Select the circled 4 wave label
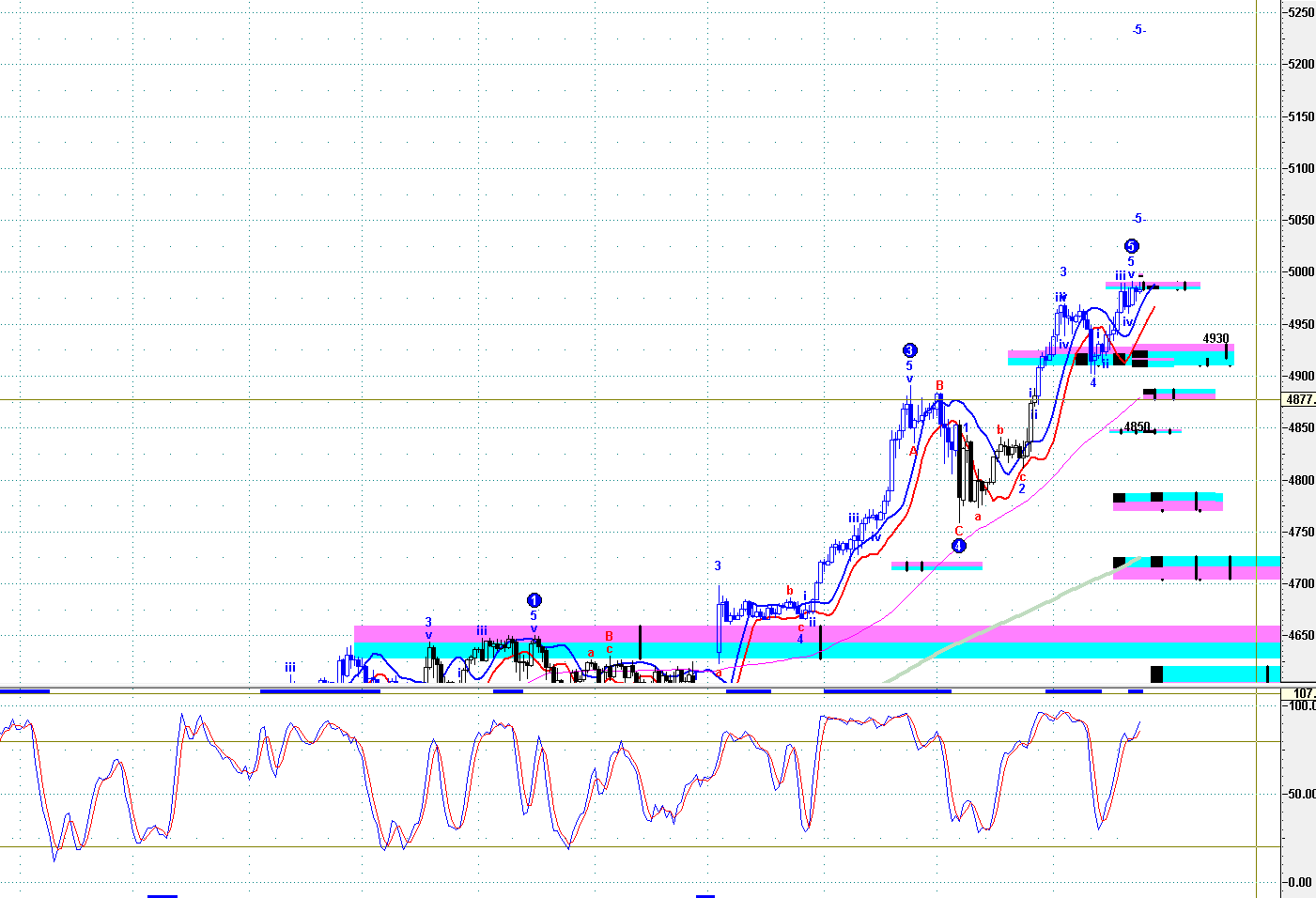 tap(958, 546)
